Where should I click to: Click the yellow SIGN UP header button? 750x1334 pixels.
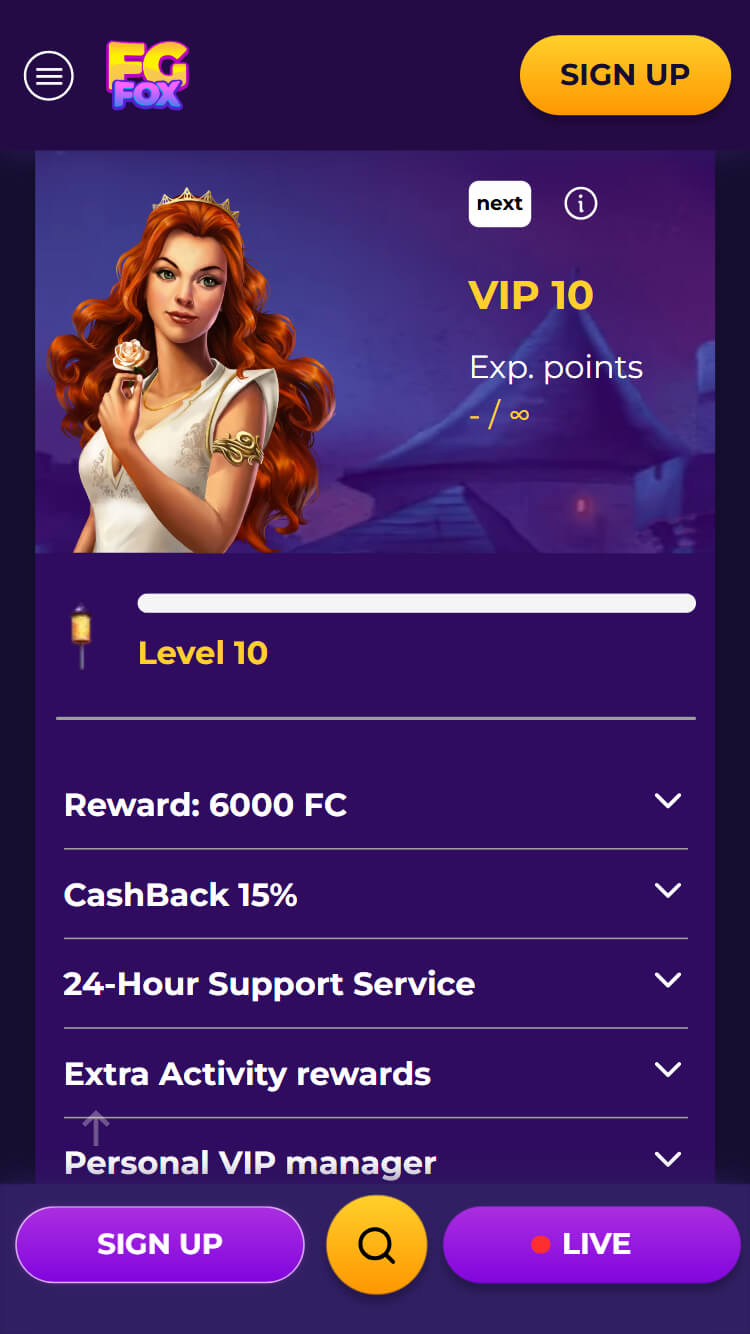(625, 75)
